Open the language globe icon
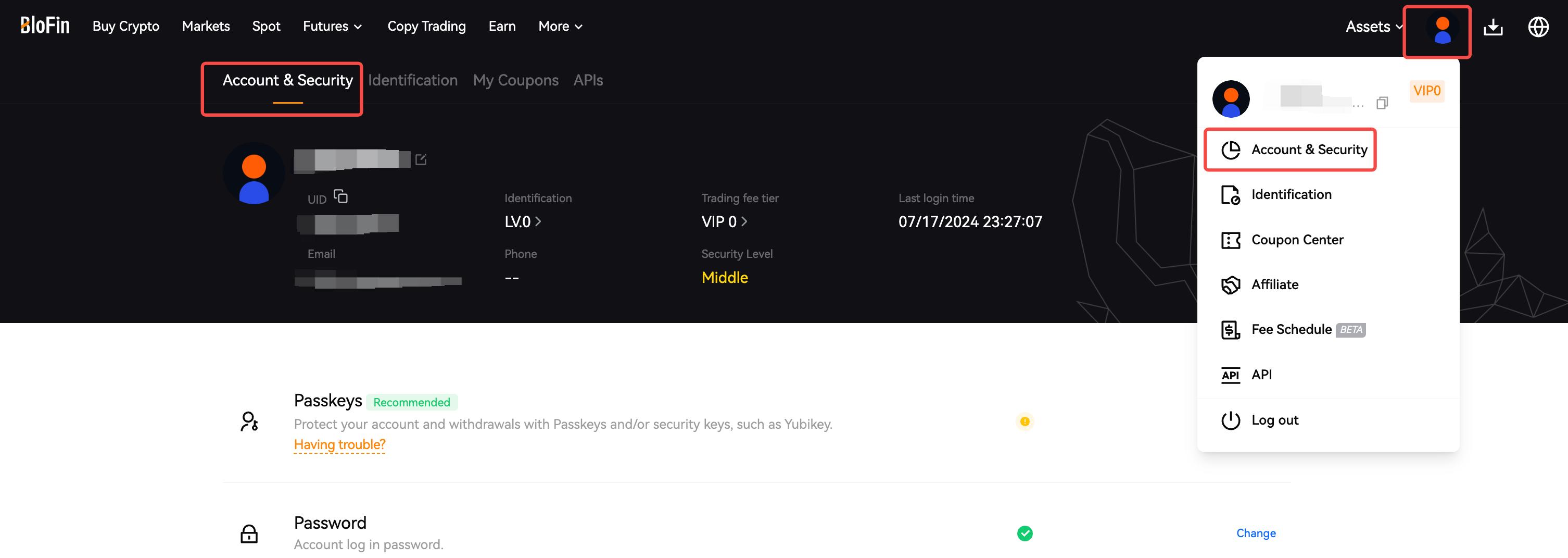The height and width of the screenshot is (558, 1568). point(1538,27)
